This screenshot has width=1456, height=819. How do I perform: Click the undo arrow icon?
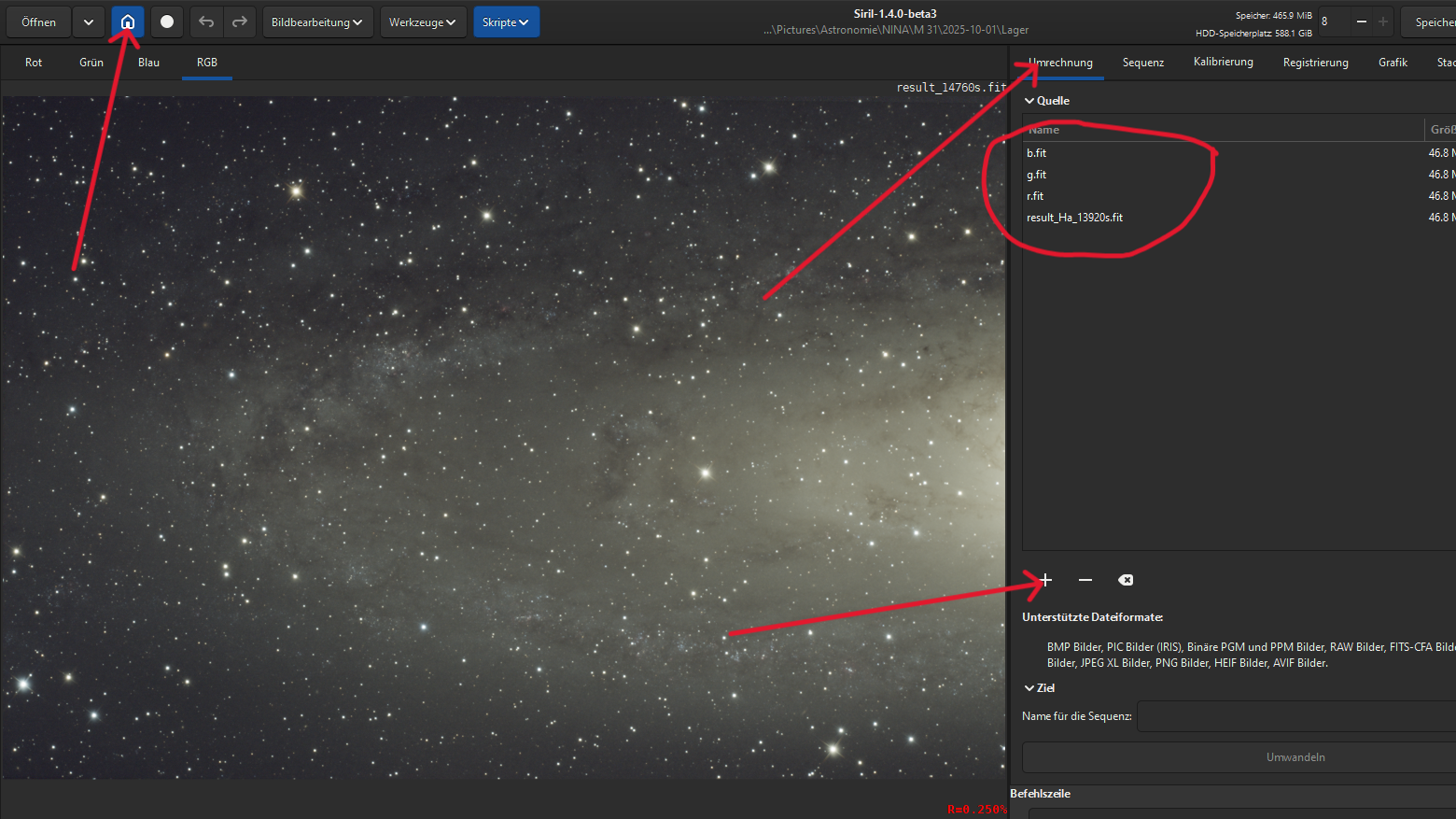(x=206, y=21)
